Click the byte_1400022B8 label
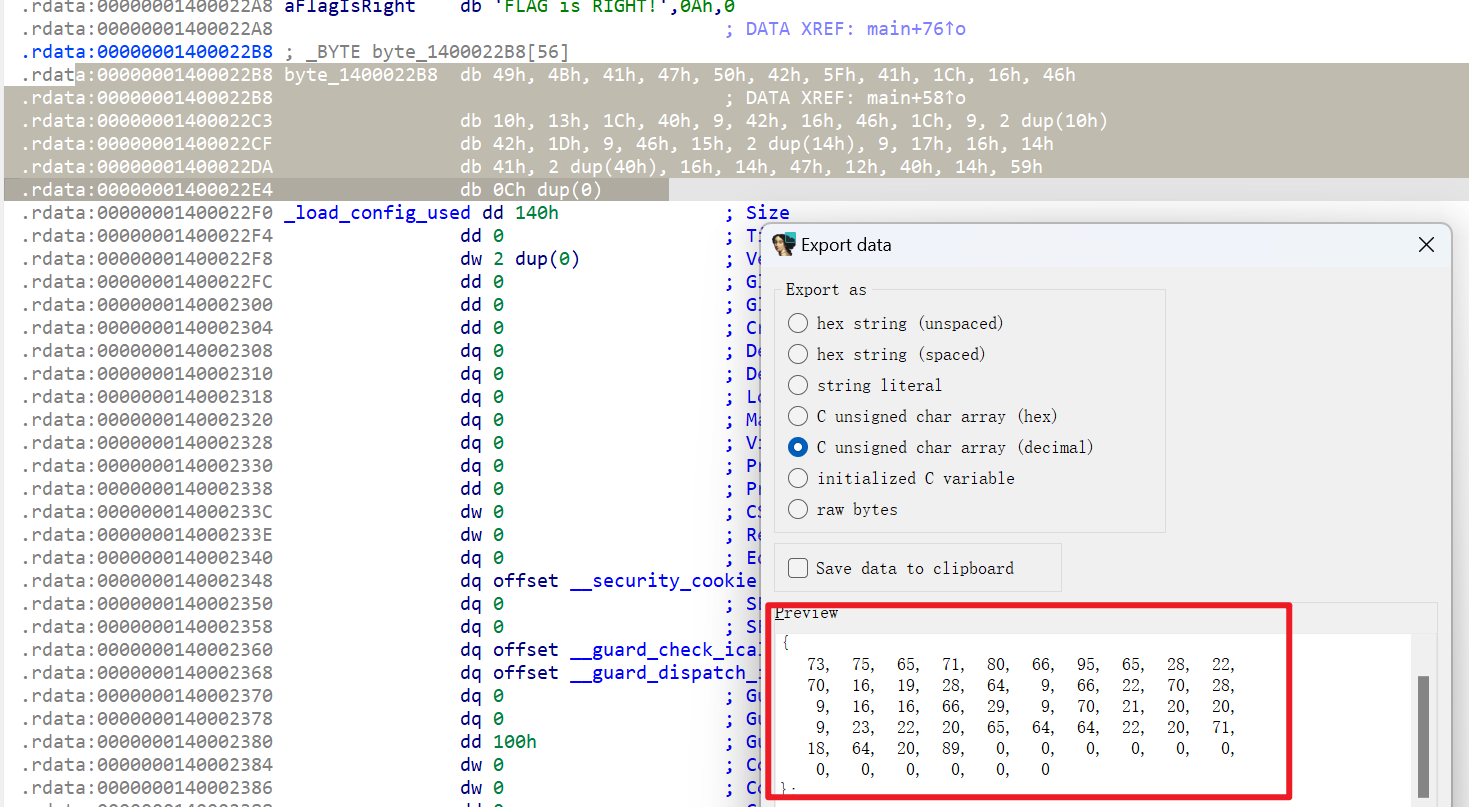Screen dimensions: 1469x807 (361, 75)
